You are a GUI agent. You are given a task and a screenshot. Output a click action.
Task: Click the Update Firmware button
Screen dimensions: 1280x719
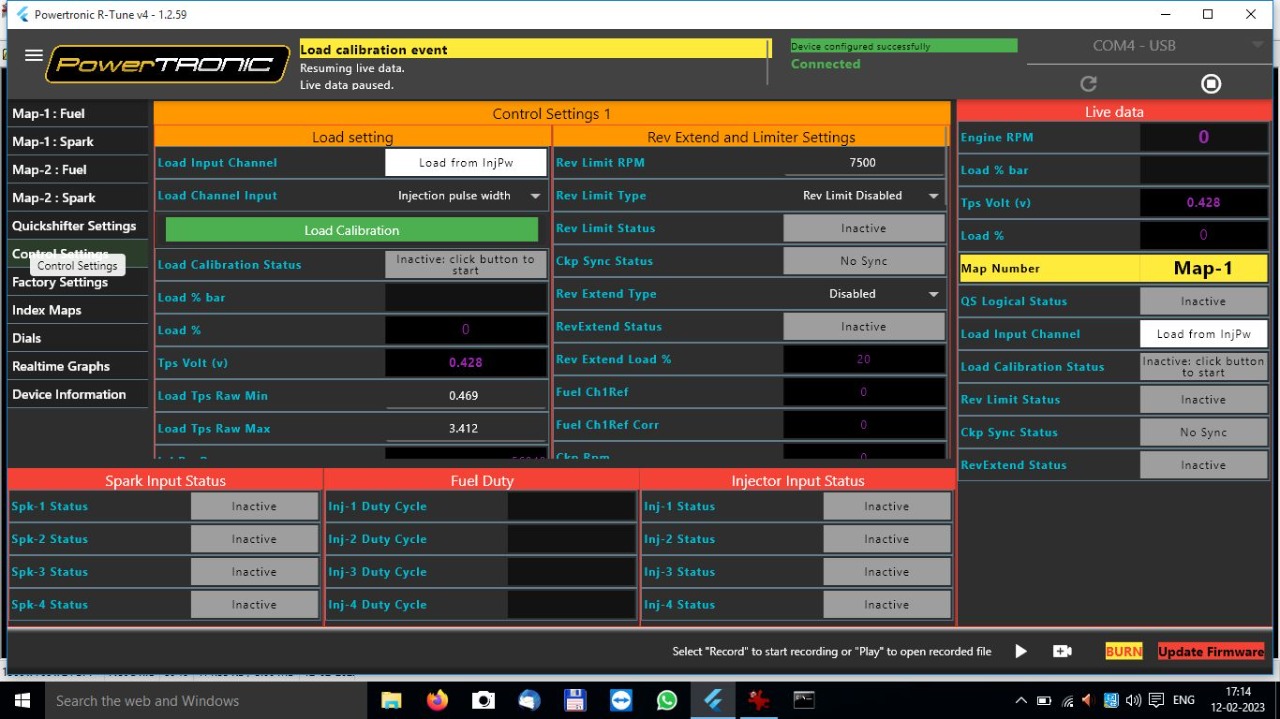pos(1211,651)
